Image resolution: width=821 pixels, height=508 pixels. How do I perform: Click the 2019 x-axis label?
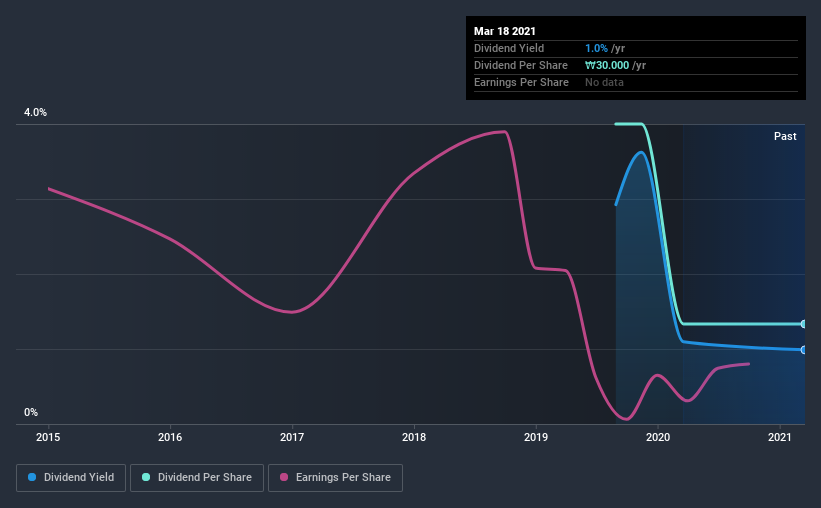click(536, 437)
